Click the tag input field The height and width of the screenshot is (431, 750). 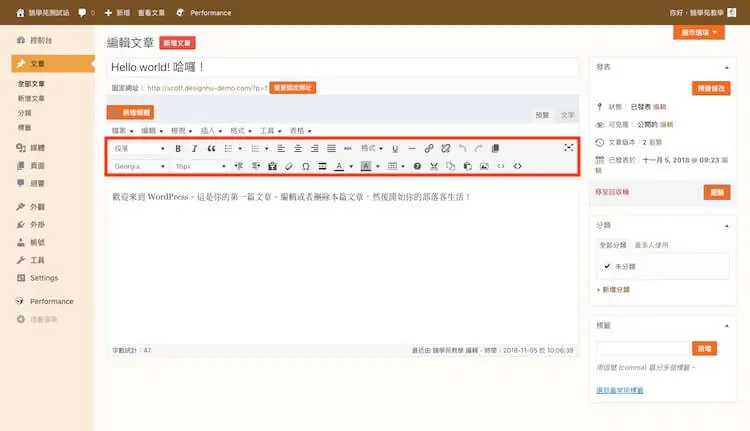click(x=642, y=348)
